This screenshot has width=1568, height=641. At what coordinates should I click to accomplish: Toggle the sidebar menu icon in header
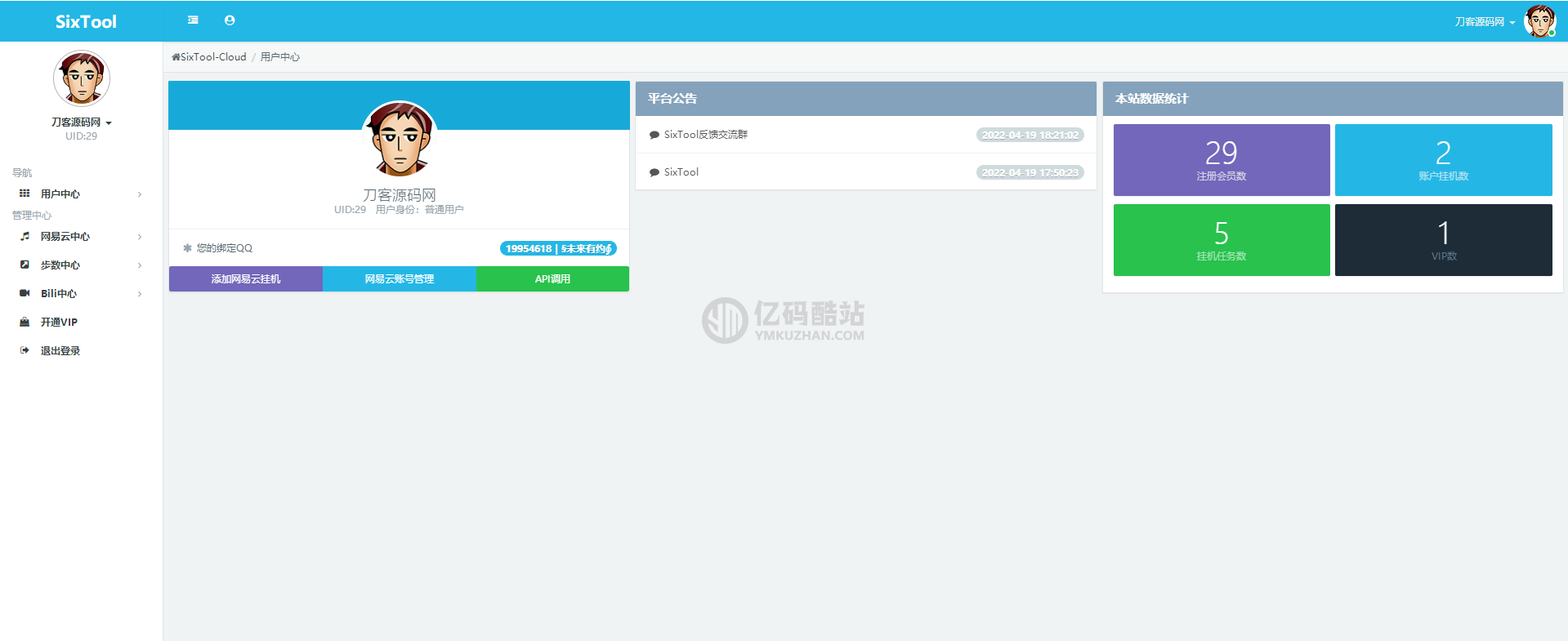[x=193, y=20]
